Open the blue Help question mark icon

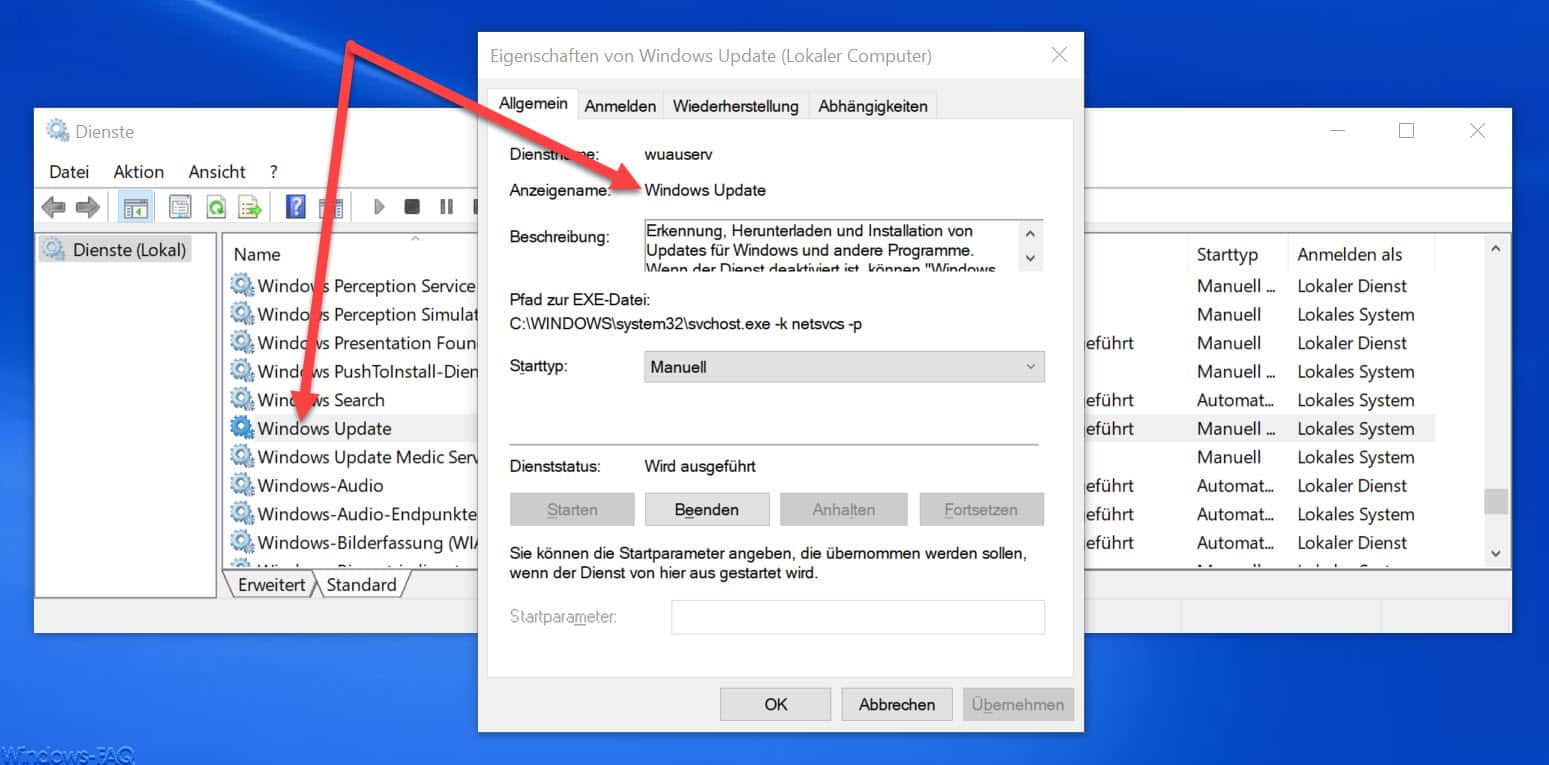296,207
